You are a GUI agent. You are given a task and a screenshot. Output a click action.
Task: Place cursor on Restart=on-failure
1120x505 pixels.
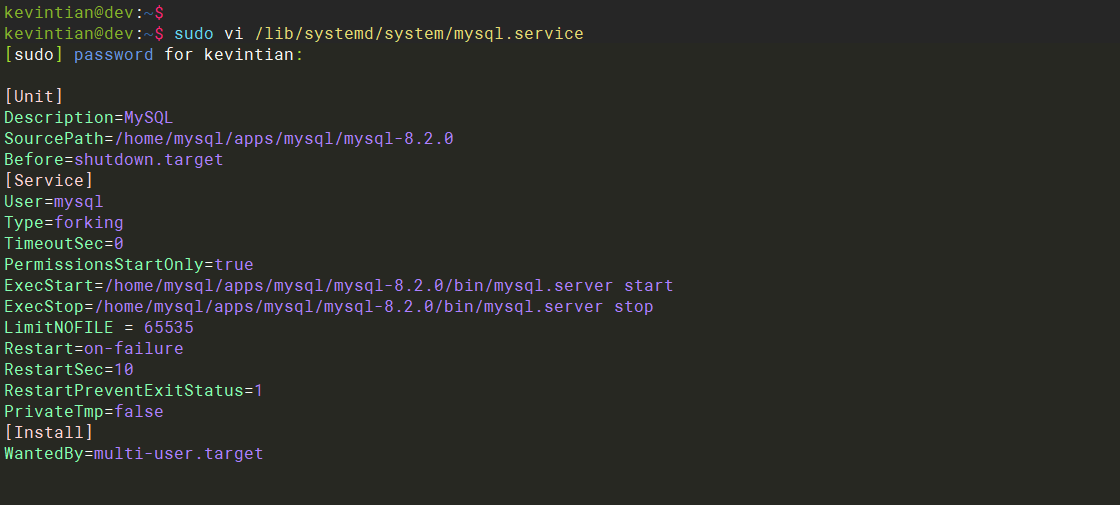coord(93,348)
